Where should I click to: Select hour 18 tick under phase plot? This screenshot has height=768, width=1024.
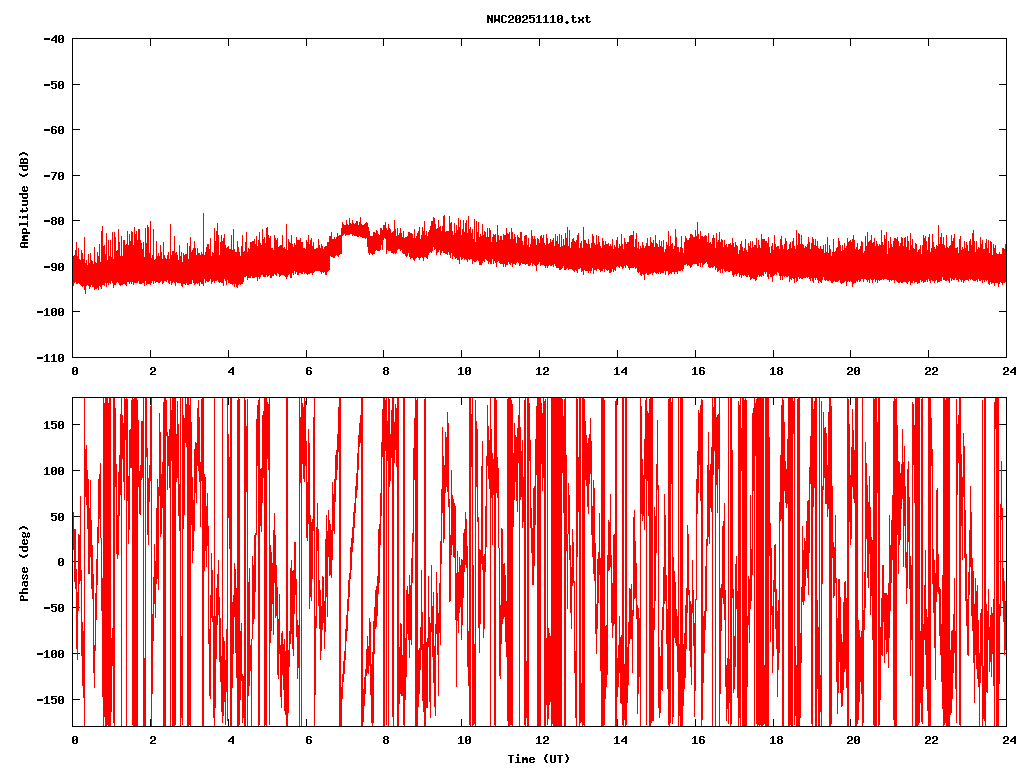(773, 740)
